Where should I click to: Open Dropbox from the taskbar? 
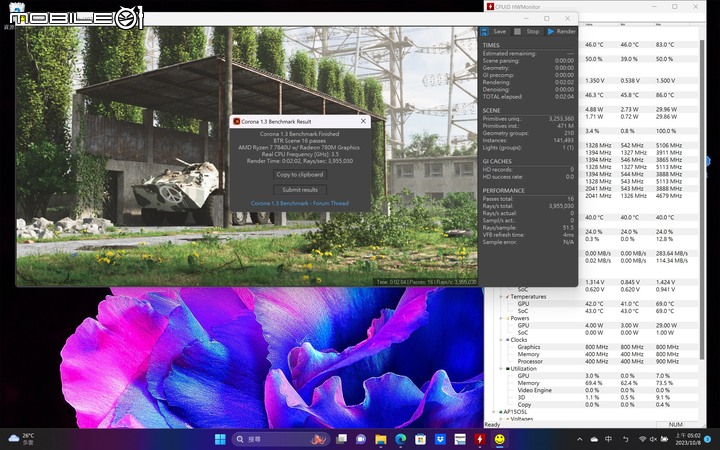tap(440, 439)
